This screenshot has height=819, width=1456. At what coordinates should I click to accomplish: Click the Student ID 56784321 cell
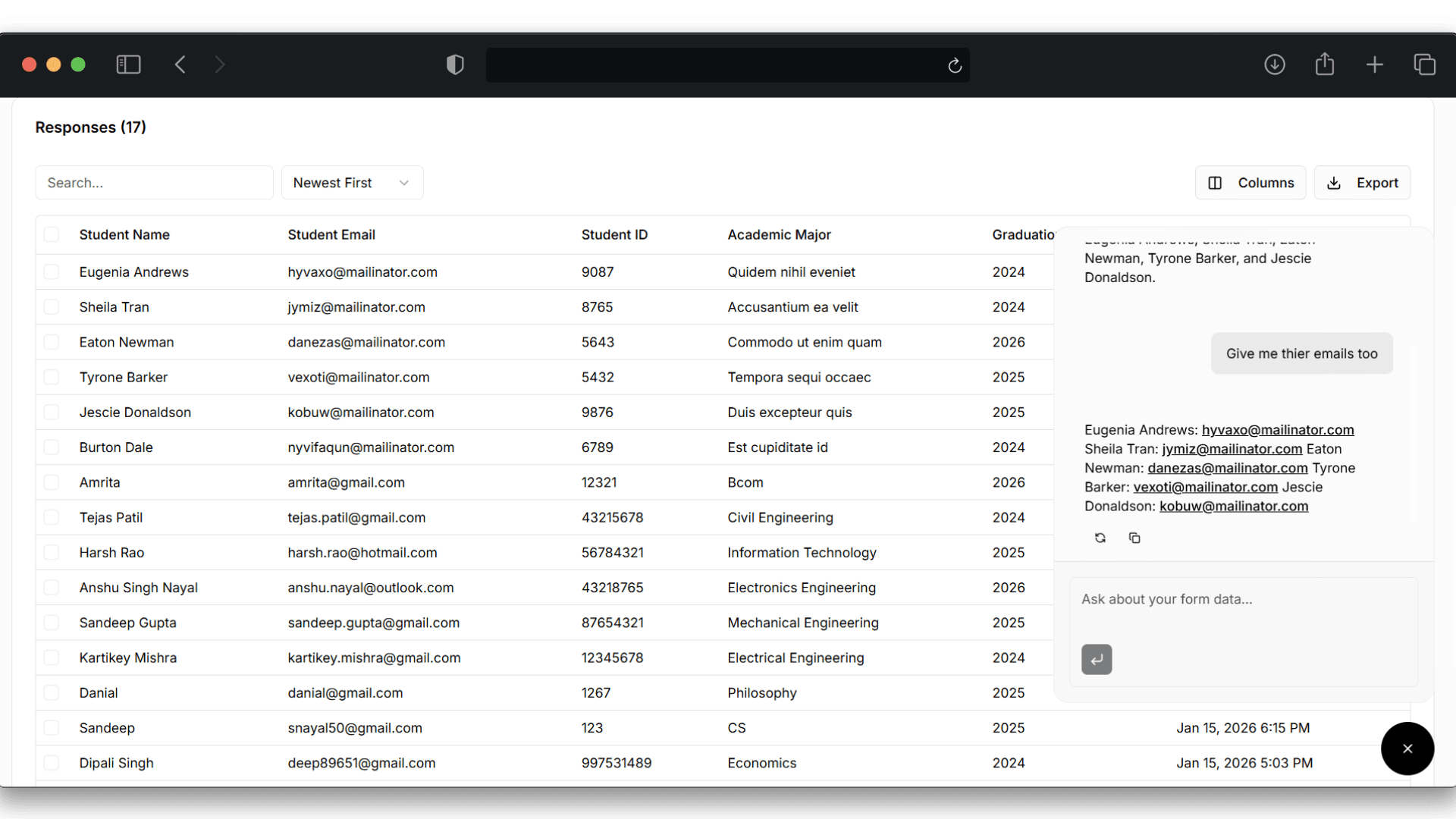click(x=613, y=552)
